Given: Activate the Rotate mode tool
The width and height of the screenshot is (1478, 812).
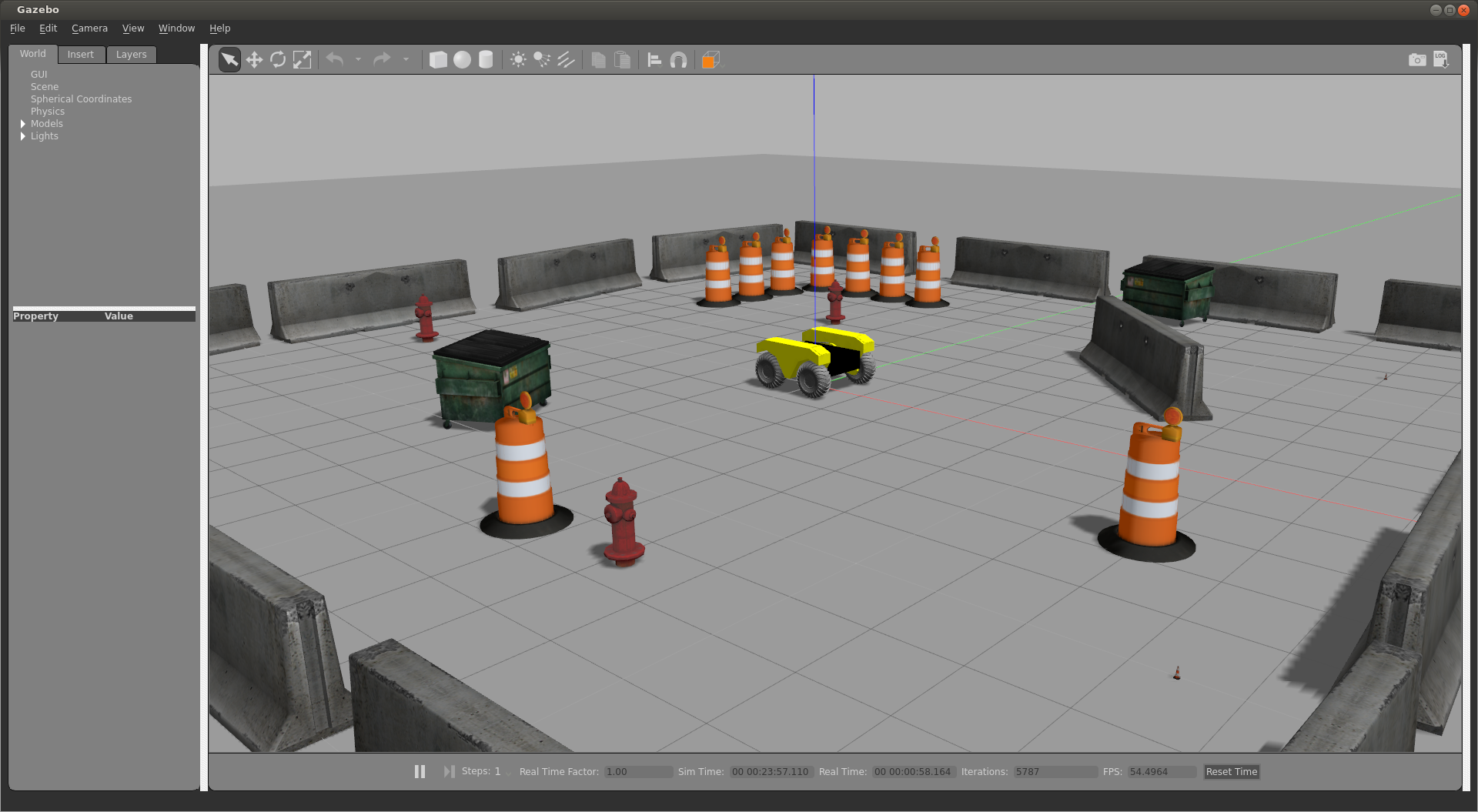Looking at the screenshot, I should pos(278,60).
